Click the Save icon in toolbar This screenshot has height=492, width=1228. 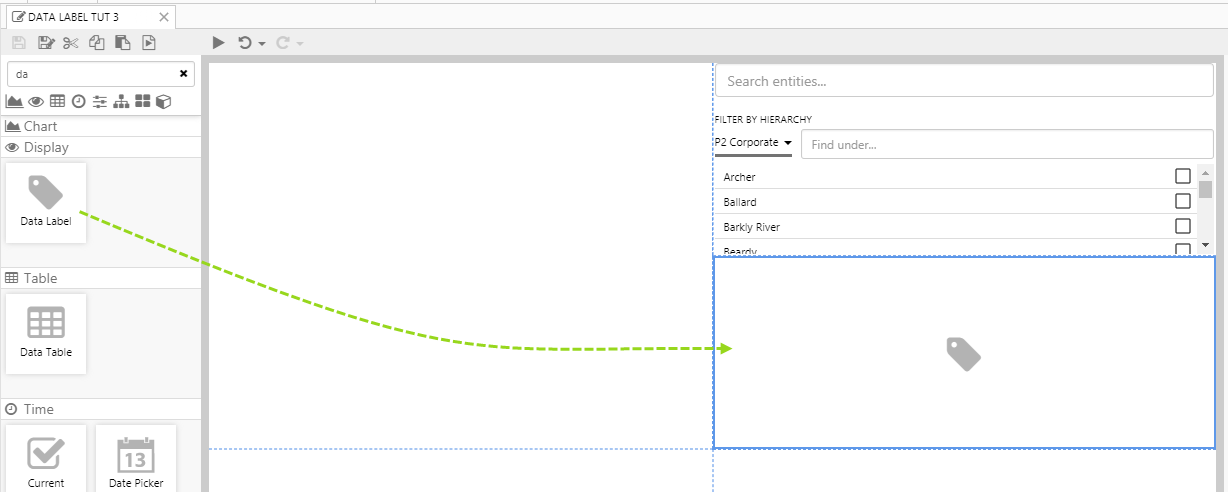18,42
